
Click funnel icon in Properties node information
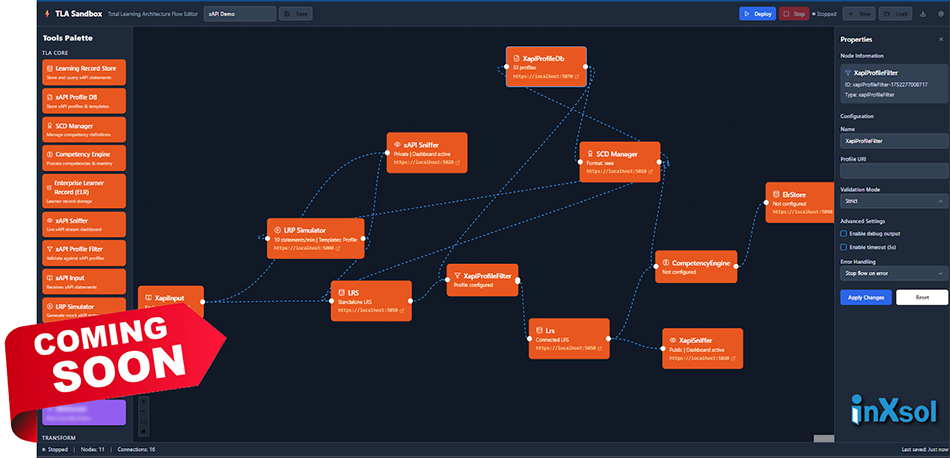coord(848,73)
